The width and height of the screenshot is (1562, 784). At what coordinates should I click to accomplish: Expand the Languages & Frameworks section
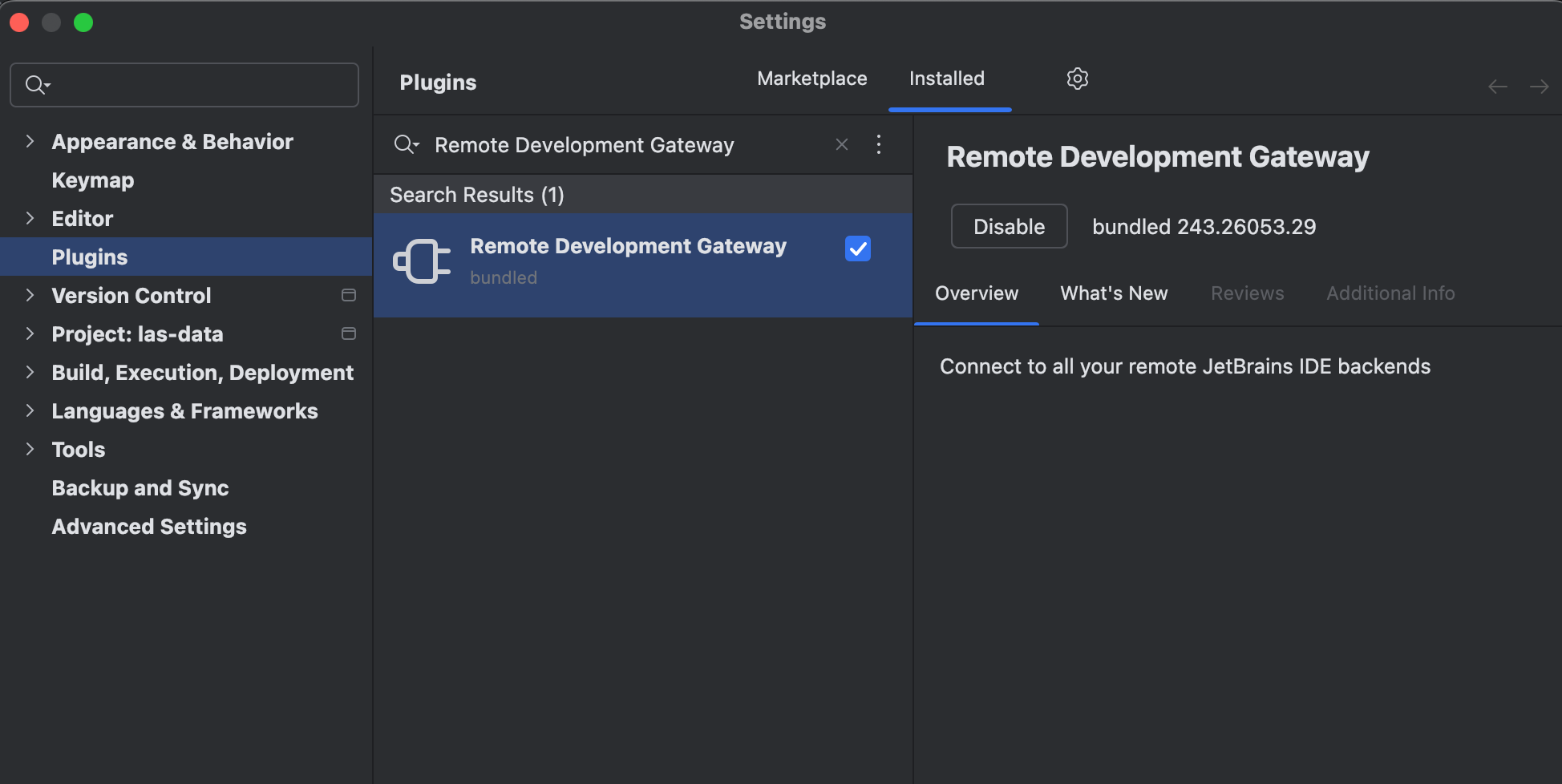tap(30, 411)
